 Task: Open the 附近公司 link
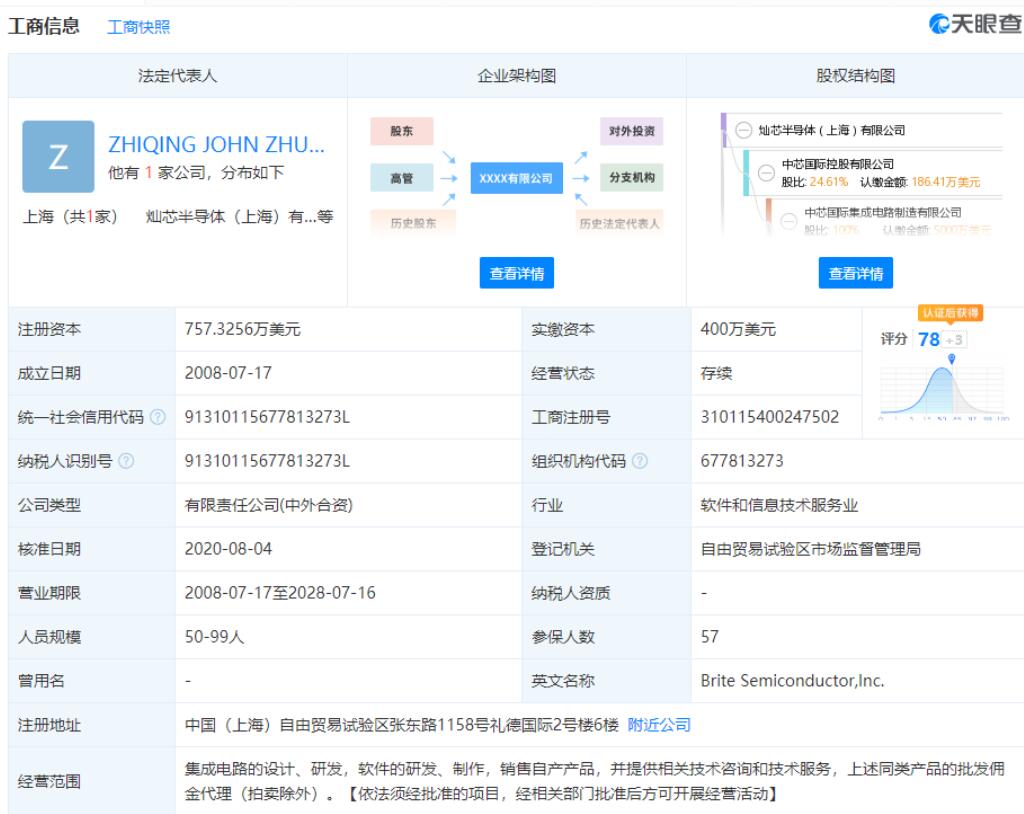[659, 724]
